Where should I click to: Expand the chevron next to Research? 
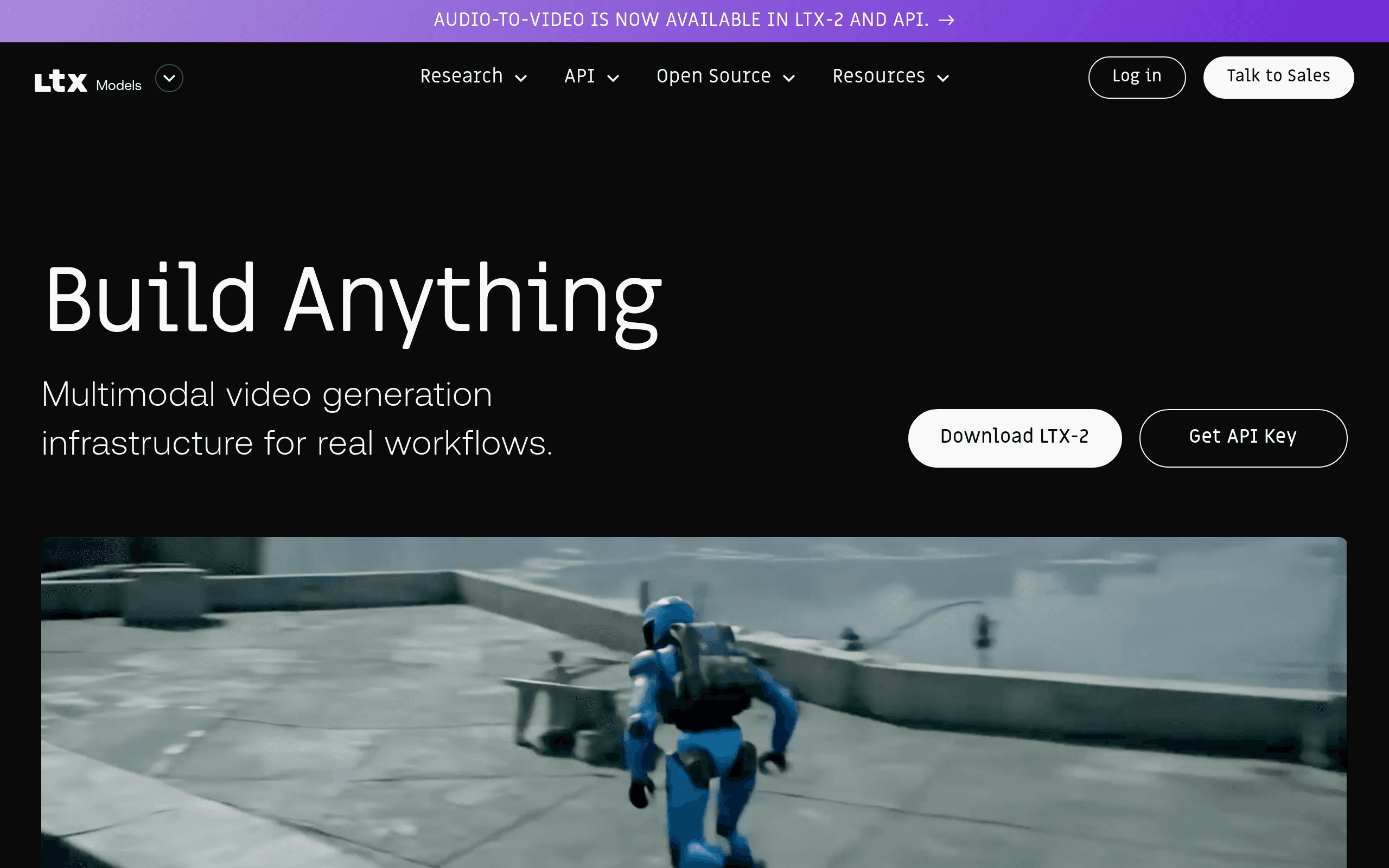pyautogui.click(x=520, y=78)
